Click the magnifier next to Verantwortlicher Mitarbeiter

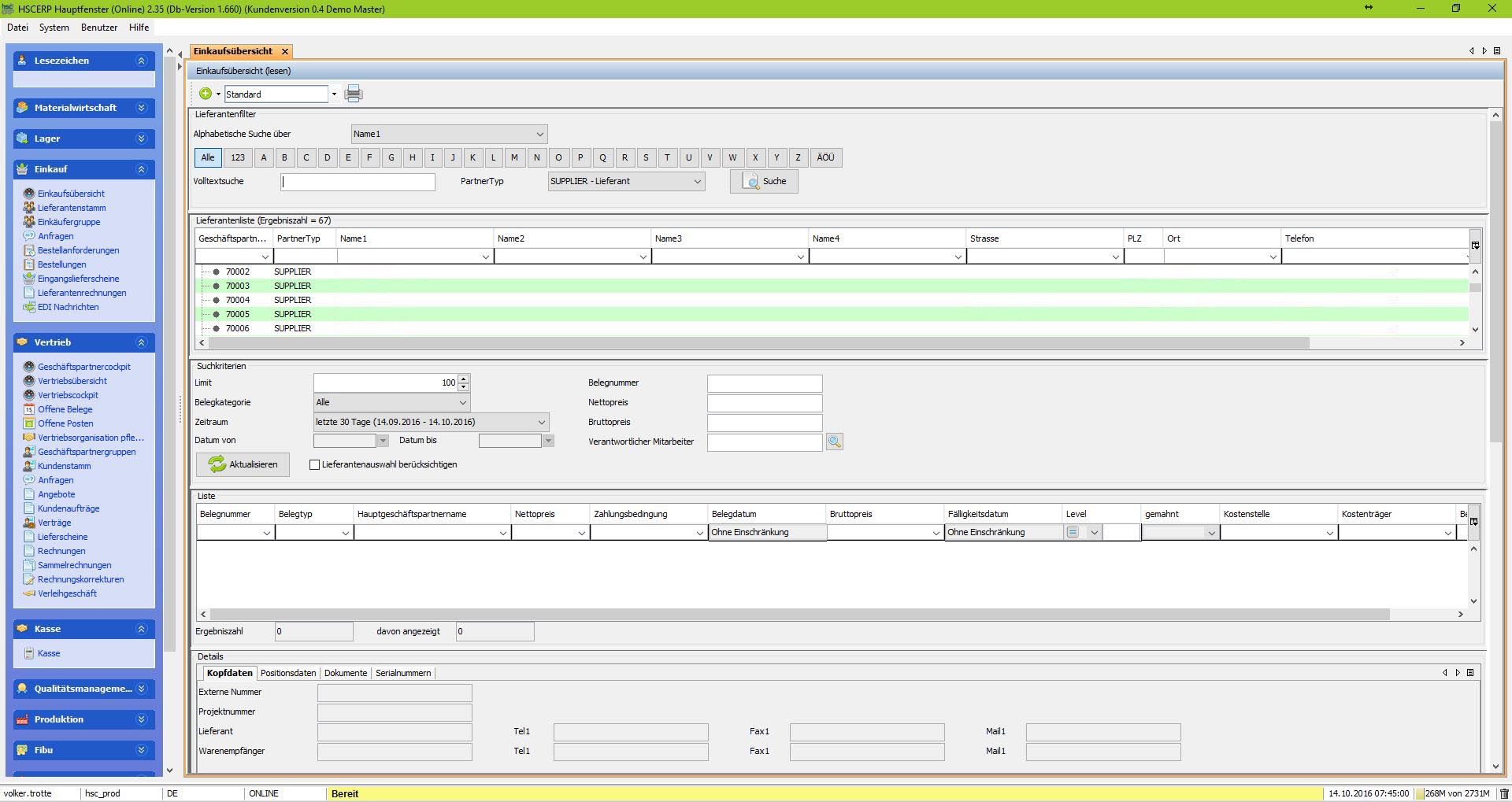click(x=834, y=442)
